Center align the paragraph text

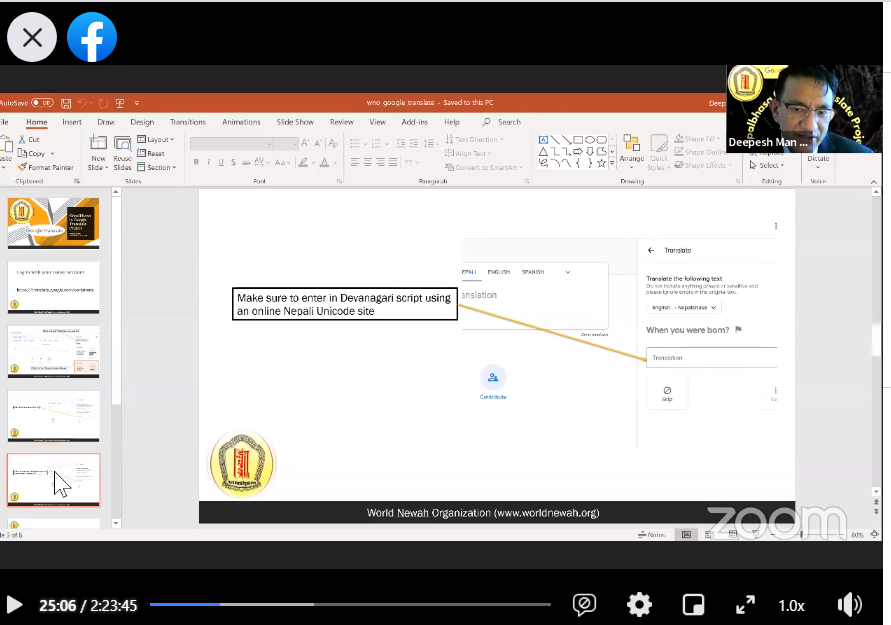368,162
